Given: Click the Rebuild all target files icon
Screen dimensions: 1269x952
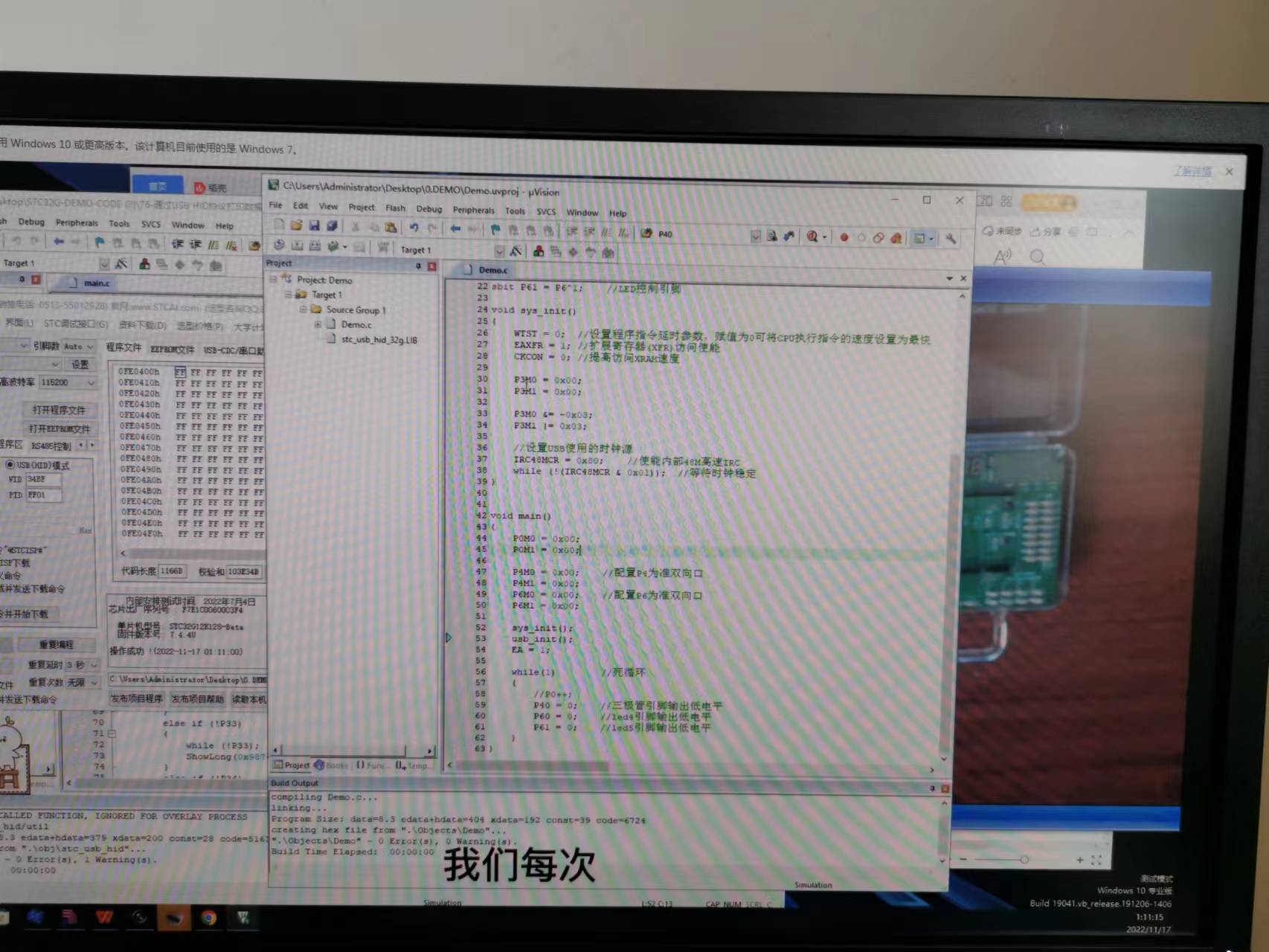Looking at the screenshot, I should click(x=315, y=245).
